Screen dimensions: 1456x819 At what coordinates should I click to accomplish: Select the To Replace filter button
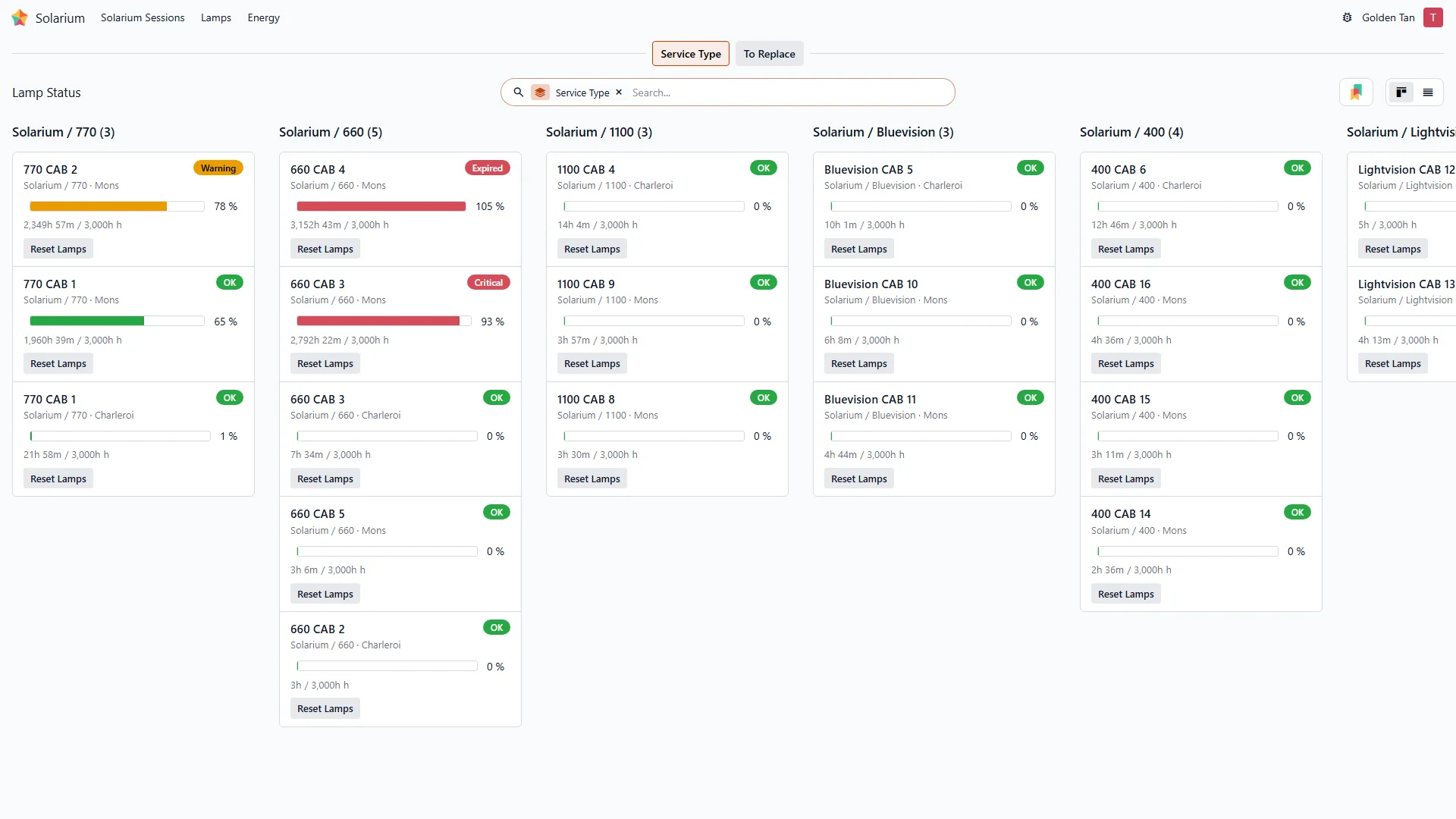click(769, 54)
